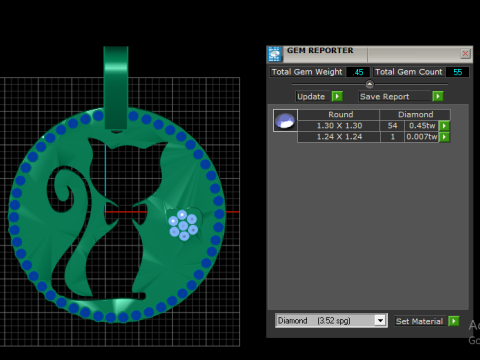Click the green arrow for the 0.007tw row

click(444, 137)
